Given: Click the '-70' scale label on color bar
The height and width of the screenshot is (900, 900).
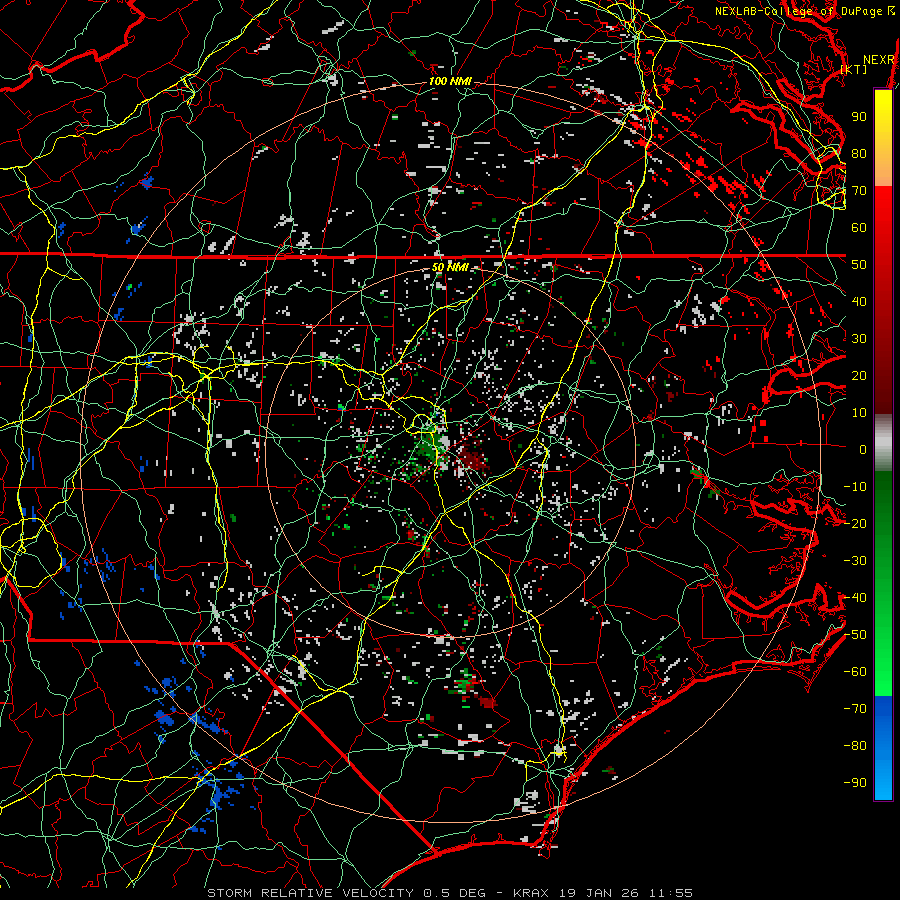Looking at the screenshot, I should (855, 709).
